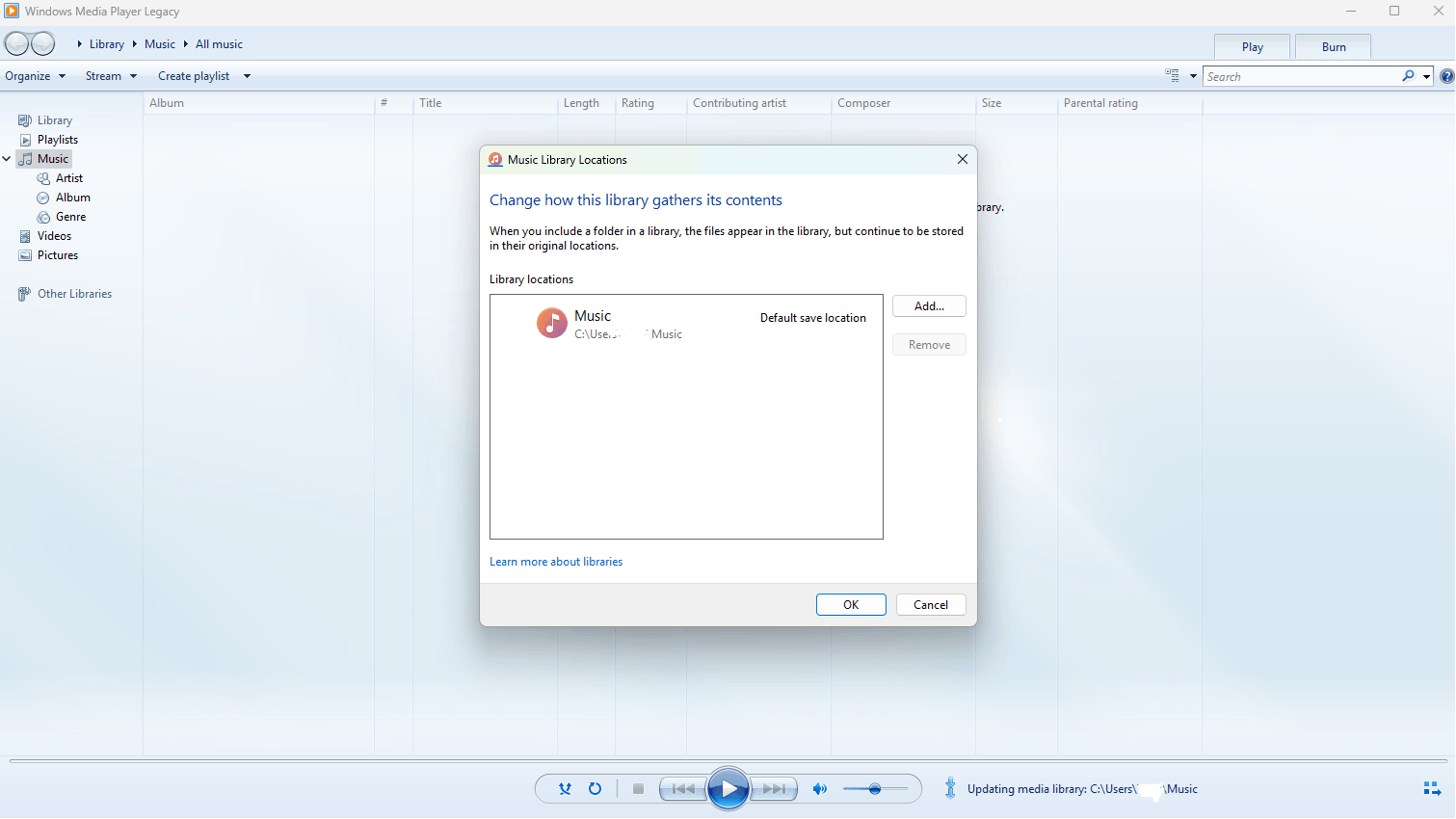Sort by Contributing artist column header
1456x819 pixels.
tap(759, 103)
